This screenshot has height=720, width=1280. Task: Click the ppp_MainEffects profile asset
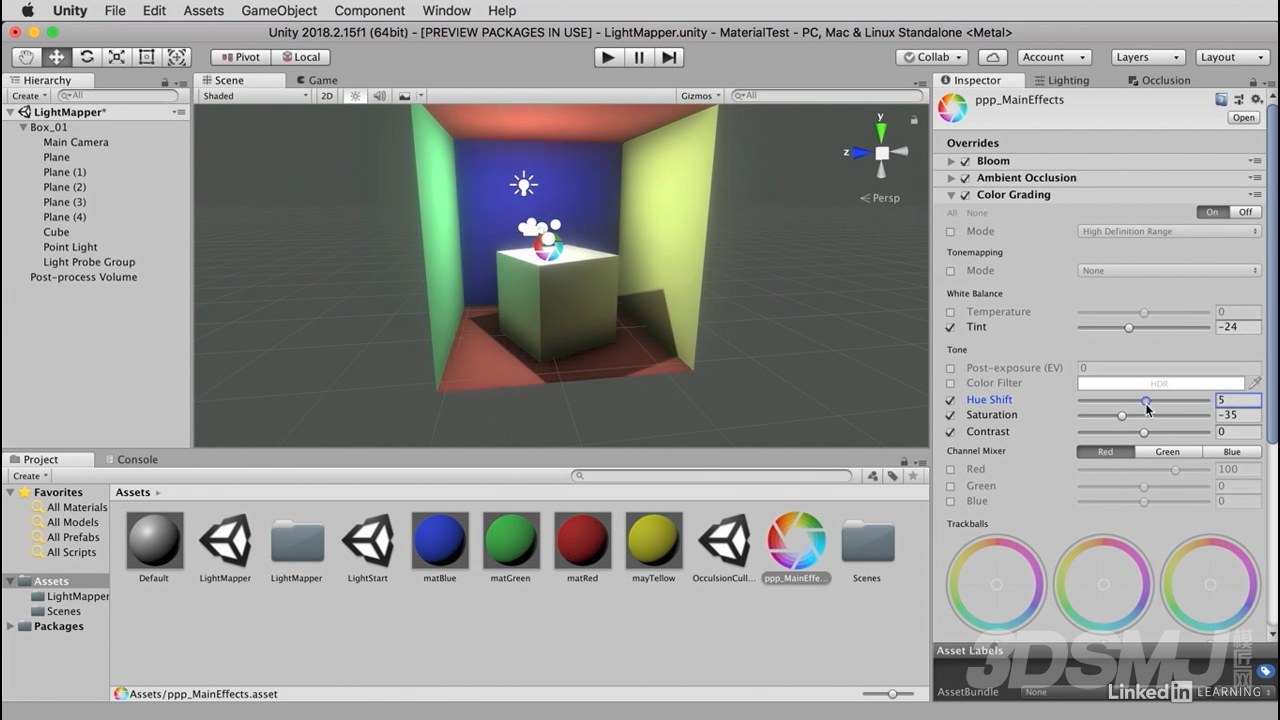click(x=796, y=541)
